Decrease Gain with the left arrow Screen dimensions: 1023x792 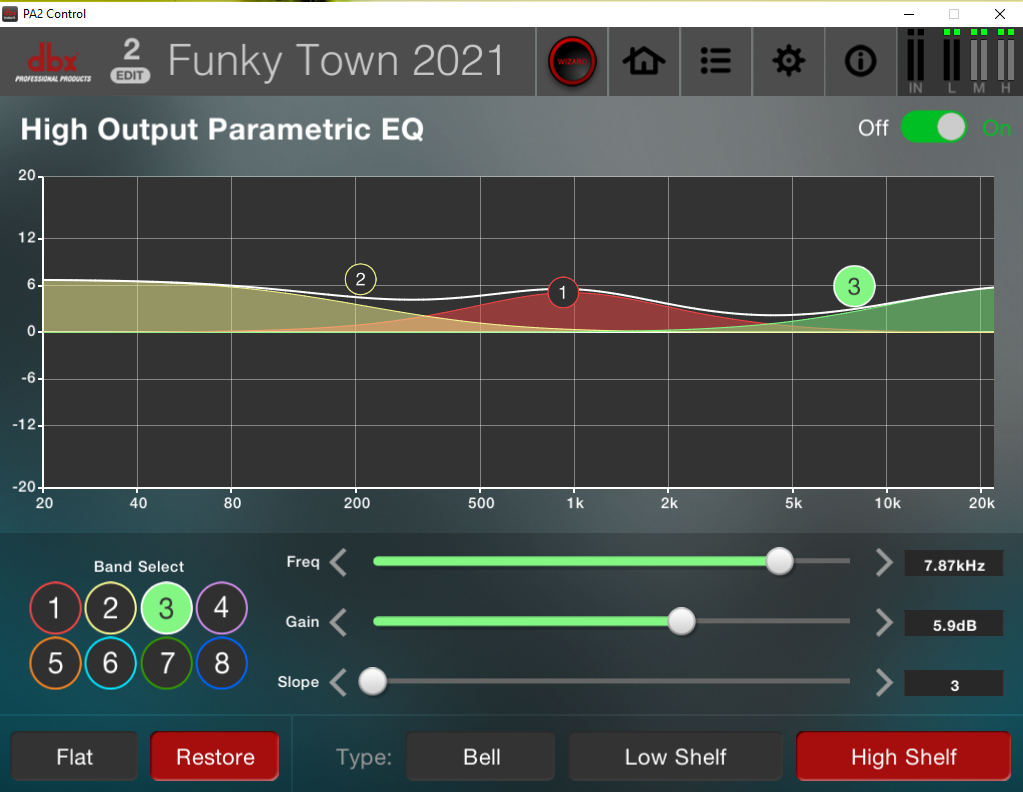[x=339, y=622]
